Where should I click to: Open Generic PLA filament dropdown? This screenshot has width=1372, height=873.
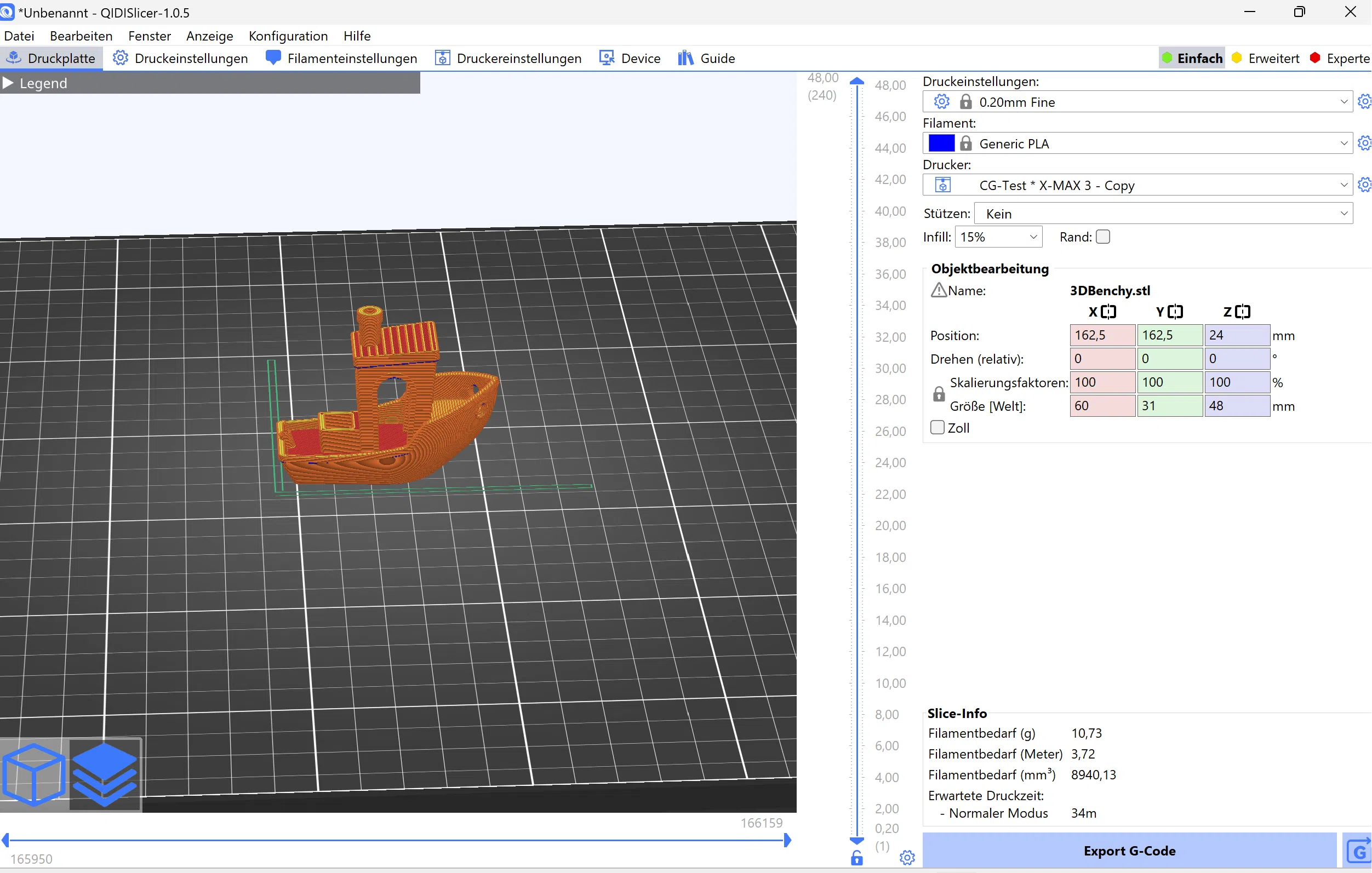[1137, 143]
